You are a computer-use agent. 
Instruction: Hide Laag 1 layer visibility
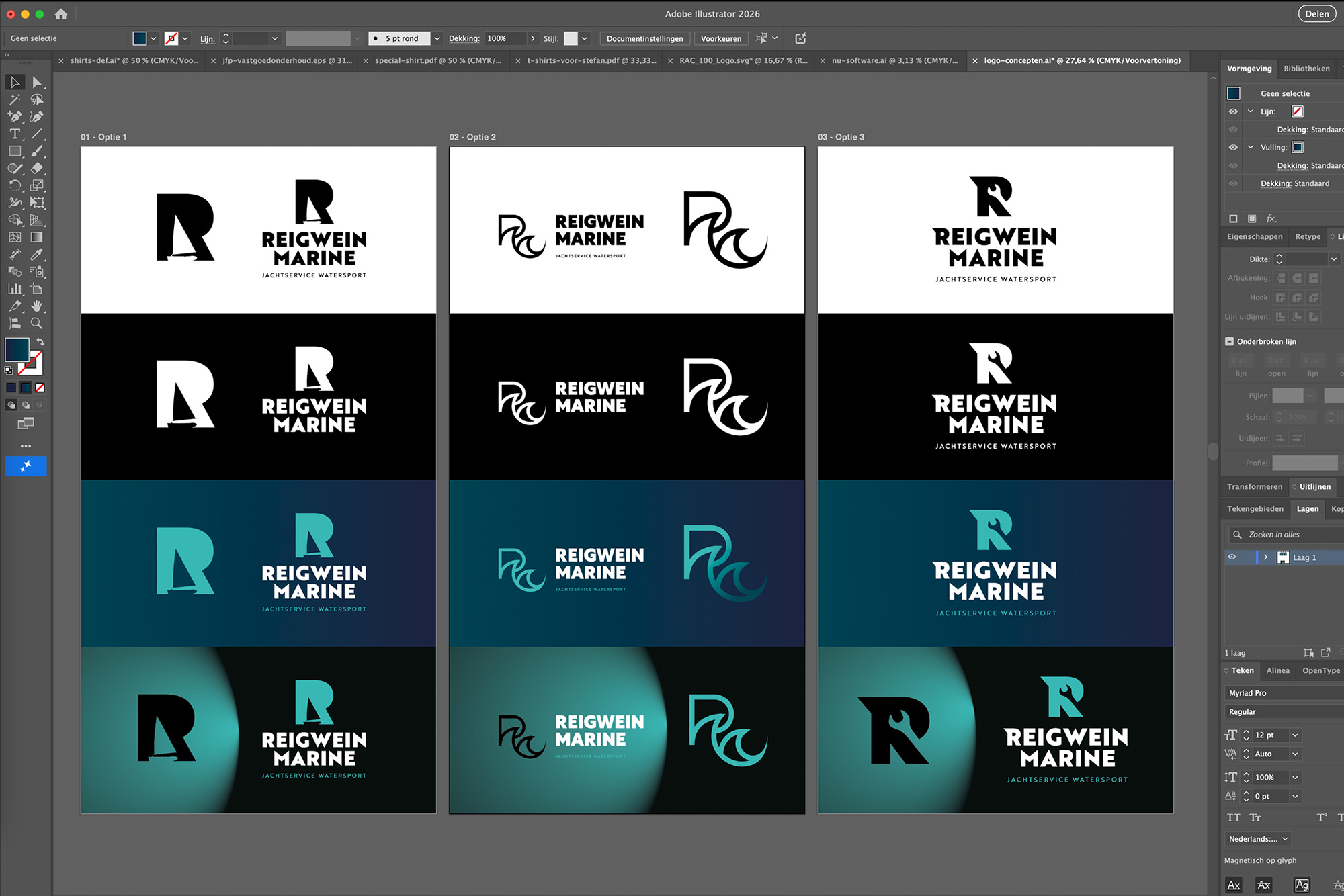[1232, 557]
